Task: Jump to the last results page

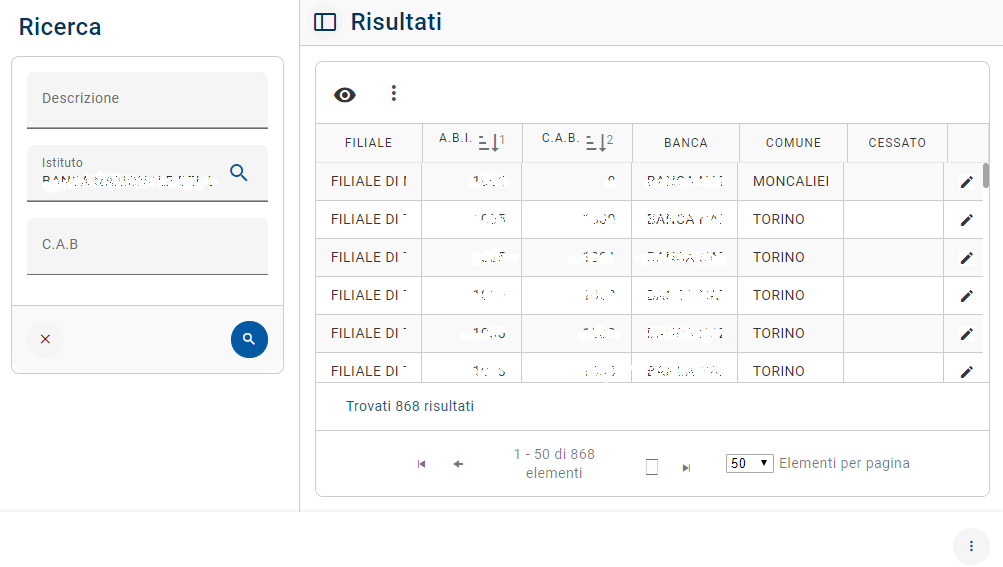Action: pos(686,467)
